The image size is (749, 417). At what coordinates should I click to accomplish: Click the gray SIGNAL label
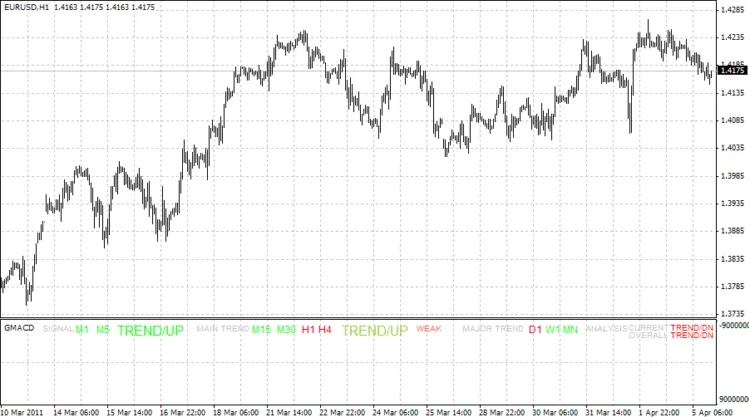click(x=58, y=329)
